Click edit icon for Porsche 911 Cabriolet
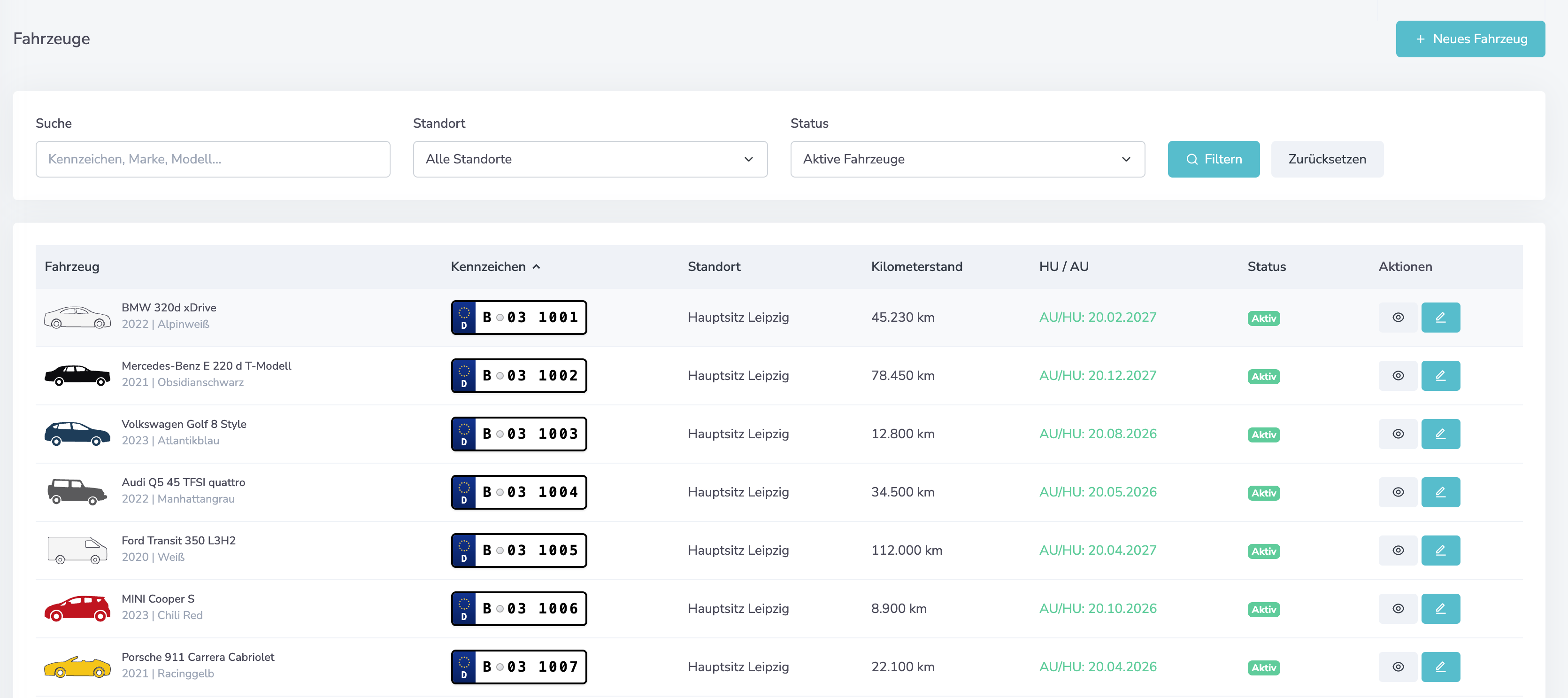Screen dimensions: 1568x698 point(1440,667)
